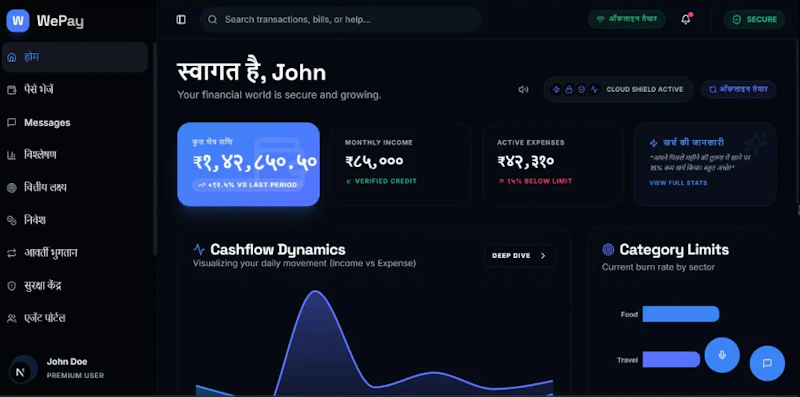Click the target icon beside वित्तीय लक्ष्य
800x397 pixels.
(x=11, y=188)
